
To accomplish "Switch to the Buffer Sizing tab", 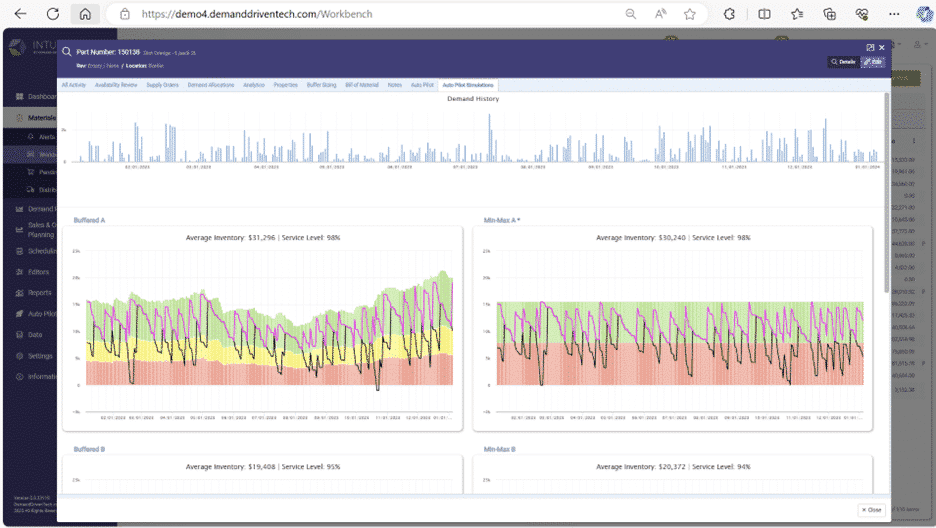I will coord(321,85).
